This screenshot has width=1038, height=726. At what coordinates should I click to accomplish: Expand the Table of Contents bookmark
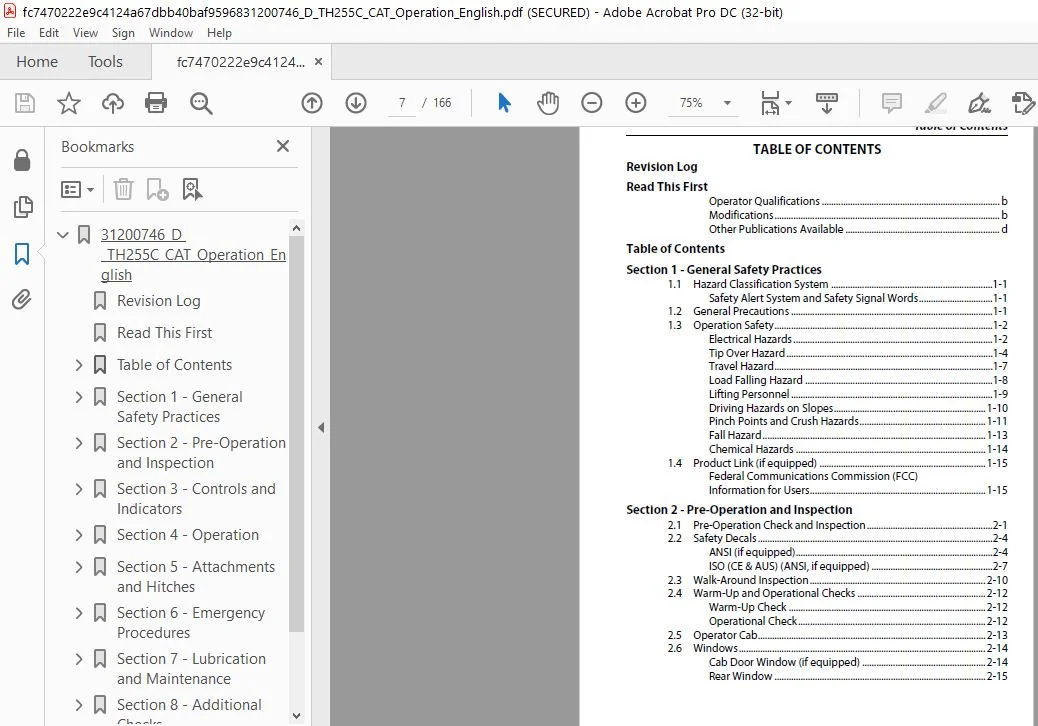coord(79,365)
